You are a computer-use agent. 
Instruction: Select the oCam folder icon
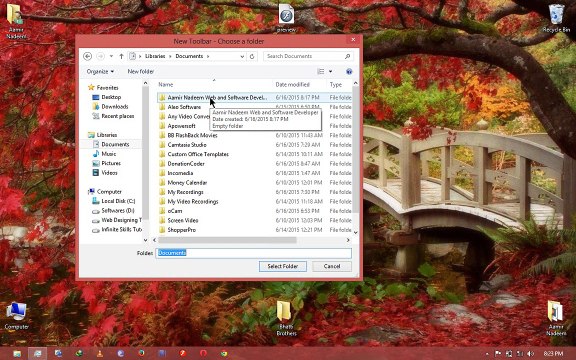[162, 211]
